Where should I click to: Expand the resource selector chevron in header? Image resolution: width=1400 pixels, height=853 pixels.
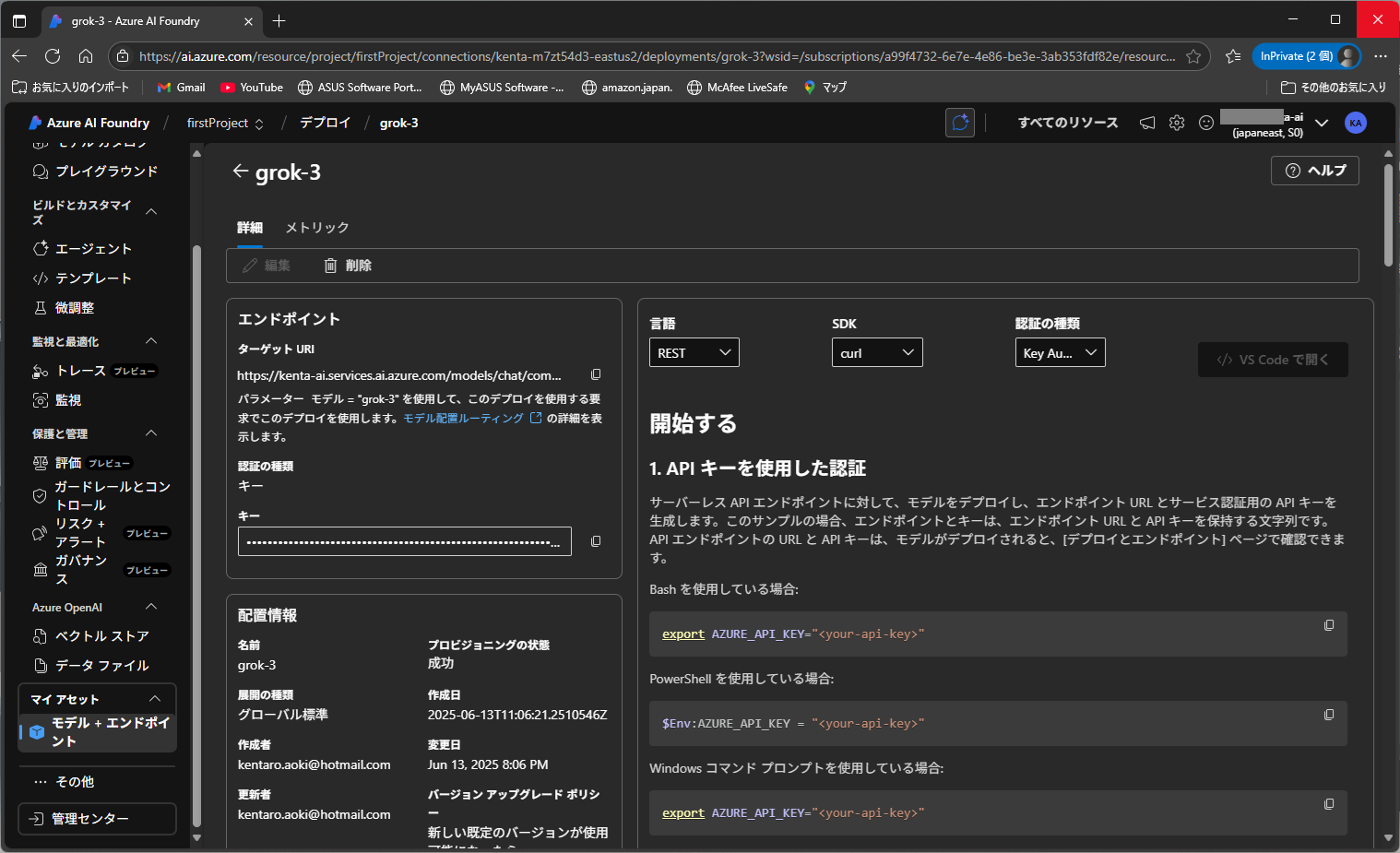(1322, 123)
